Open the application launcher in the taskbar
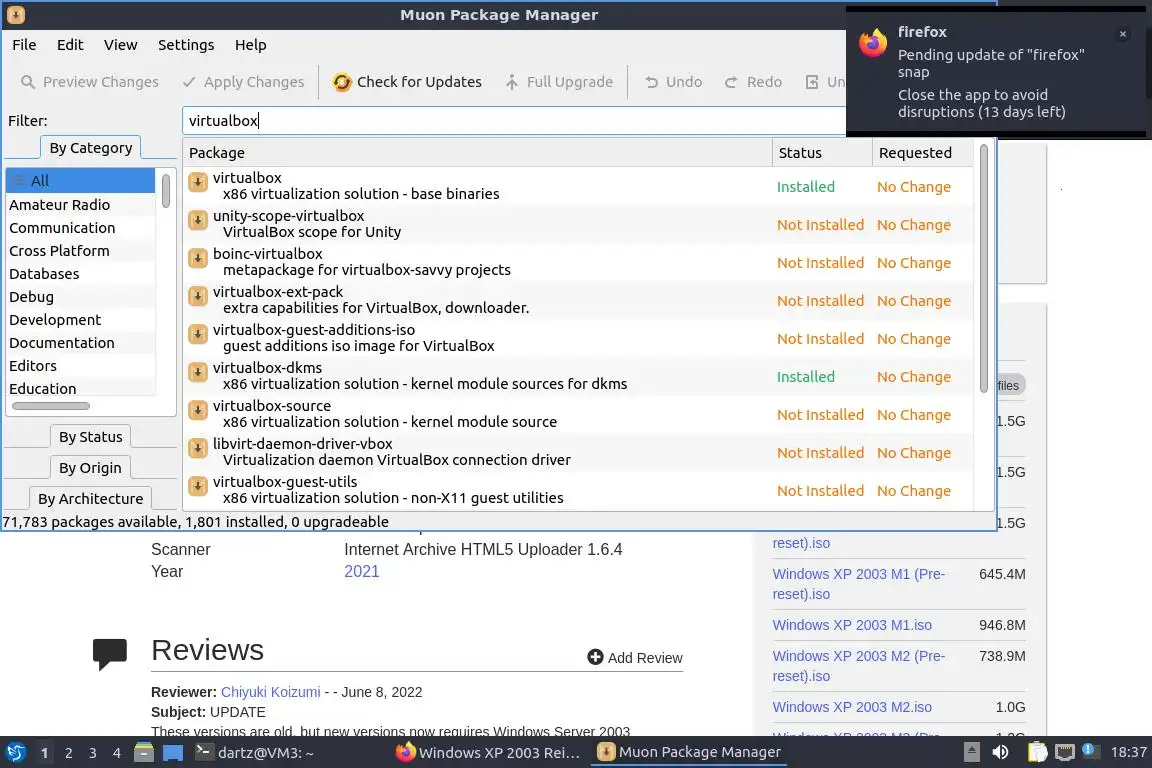 tap(15, 753)
